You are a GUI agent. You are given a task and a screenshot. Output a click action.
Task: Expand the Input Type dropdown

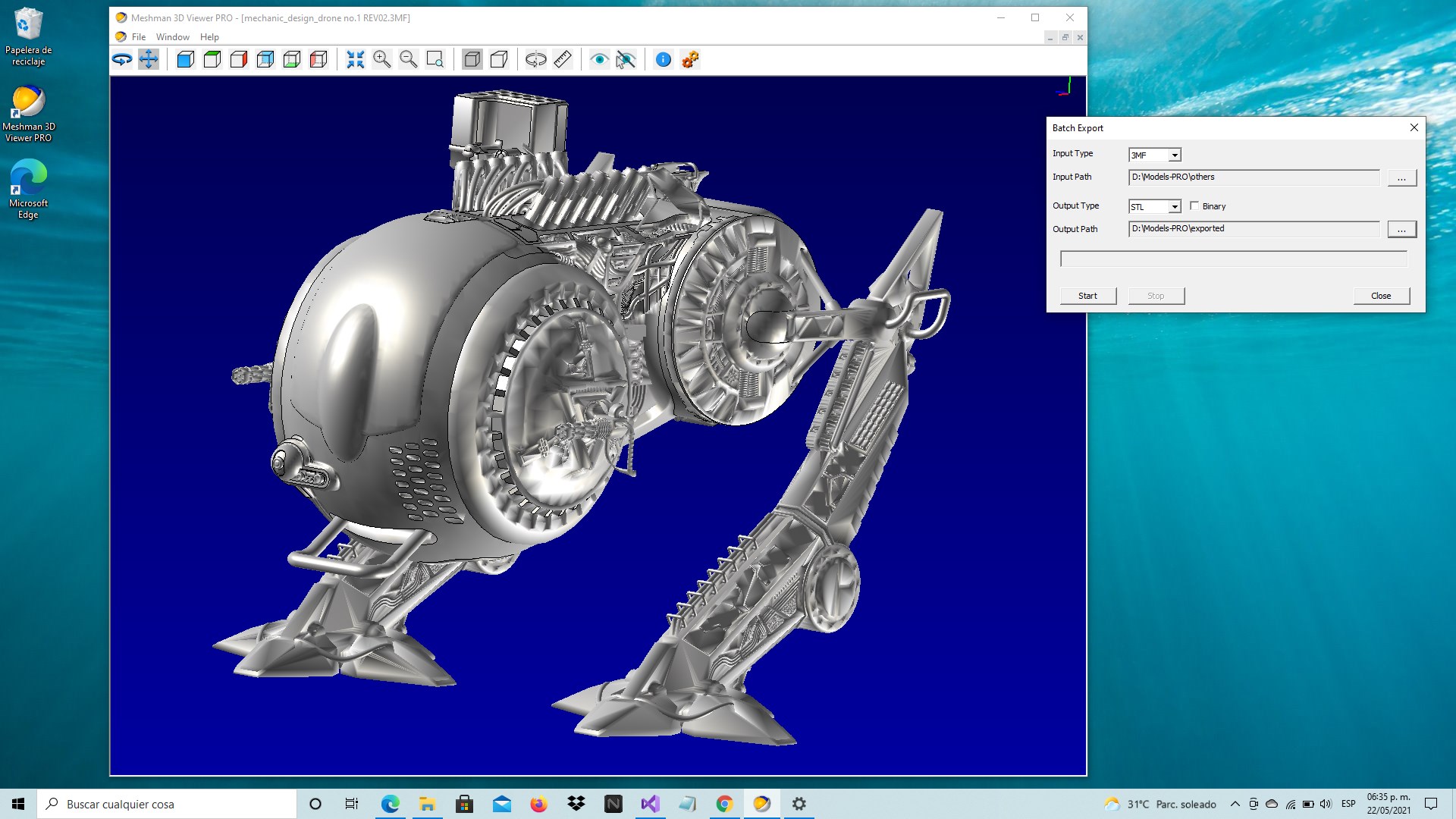pos(1174,155)
